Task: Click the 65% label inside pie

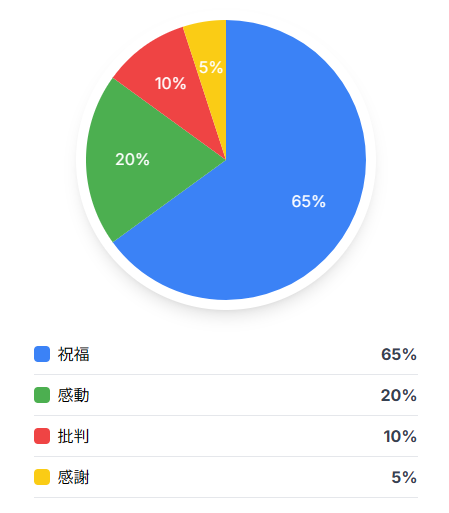Action: coord(309,201)
